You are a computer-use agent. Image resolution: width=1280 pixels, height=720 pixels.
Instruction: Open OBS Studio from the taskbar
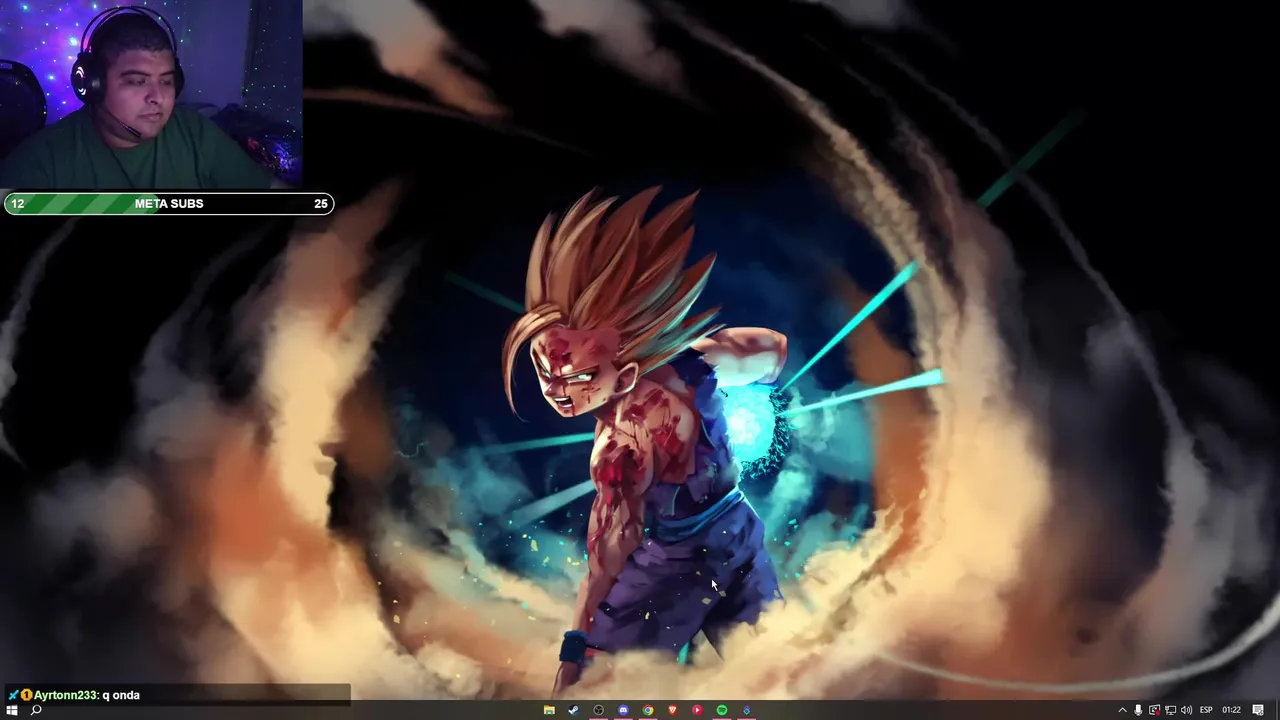(598, 710)
